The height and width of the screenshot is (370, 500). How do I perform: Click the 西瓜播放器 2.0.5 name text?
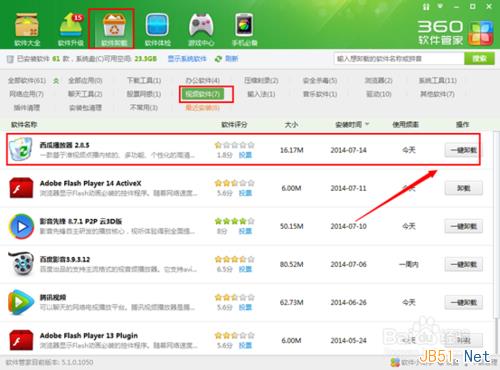pos(64,145)
